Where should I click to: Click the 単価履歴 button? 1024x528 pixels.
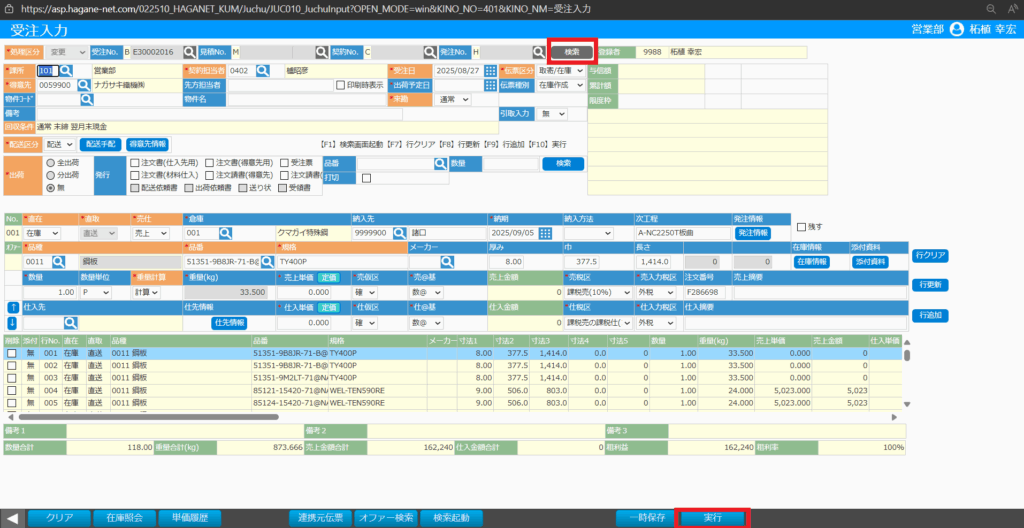pyautogui.click(x=190, y=518)
